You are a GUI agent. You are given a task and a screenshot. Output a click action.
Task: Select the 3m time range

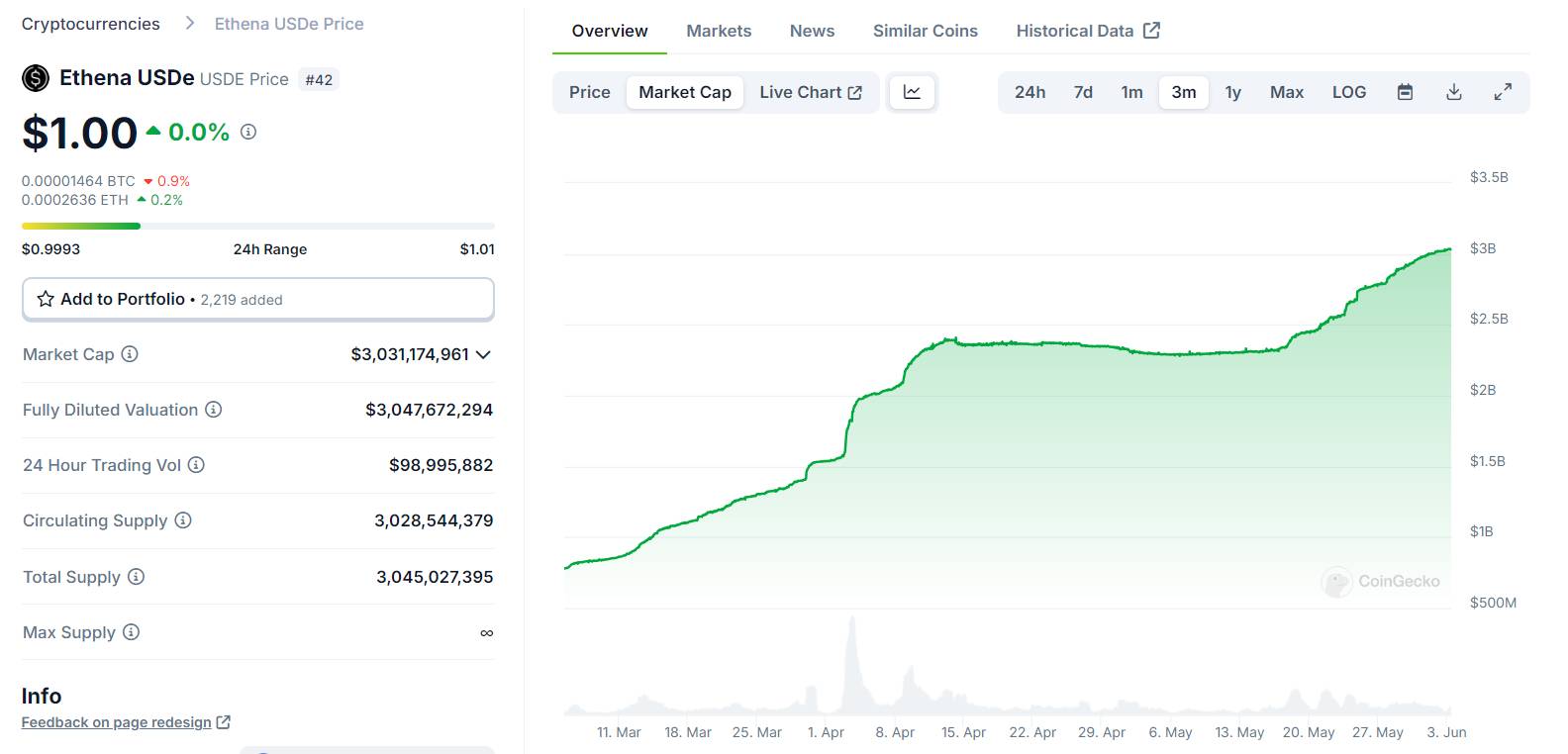click(1184, 92)
